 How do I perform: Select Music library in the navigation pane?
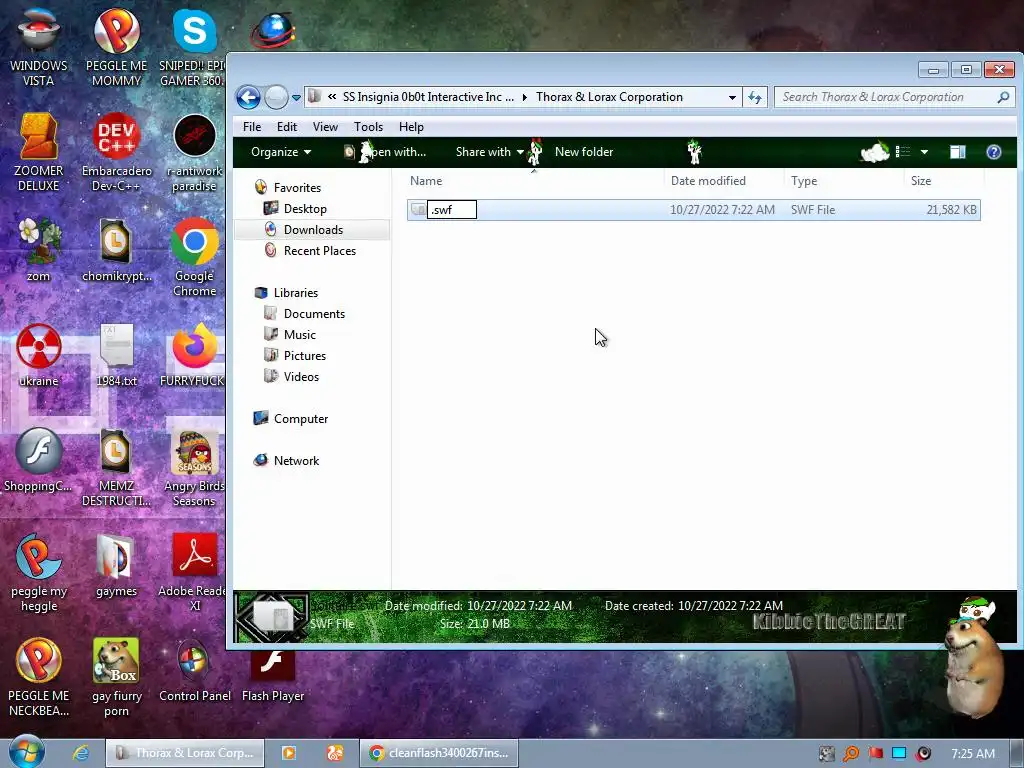coord(299,334)
